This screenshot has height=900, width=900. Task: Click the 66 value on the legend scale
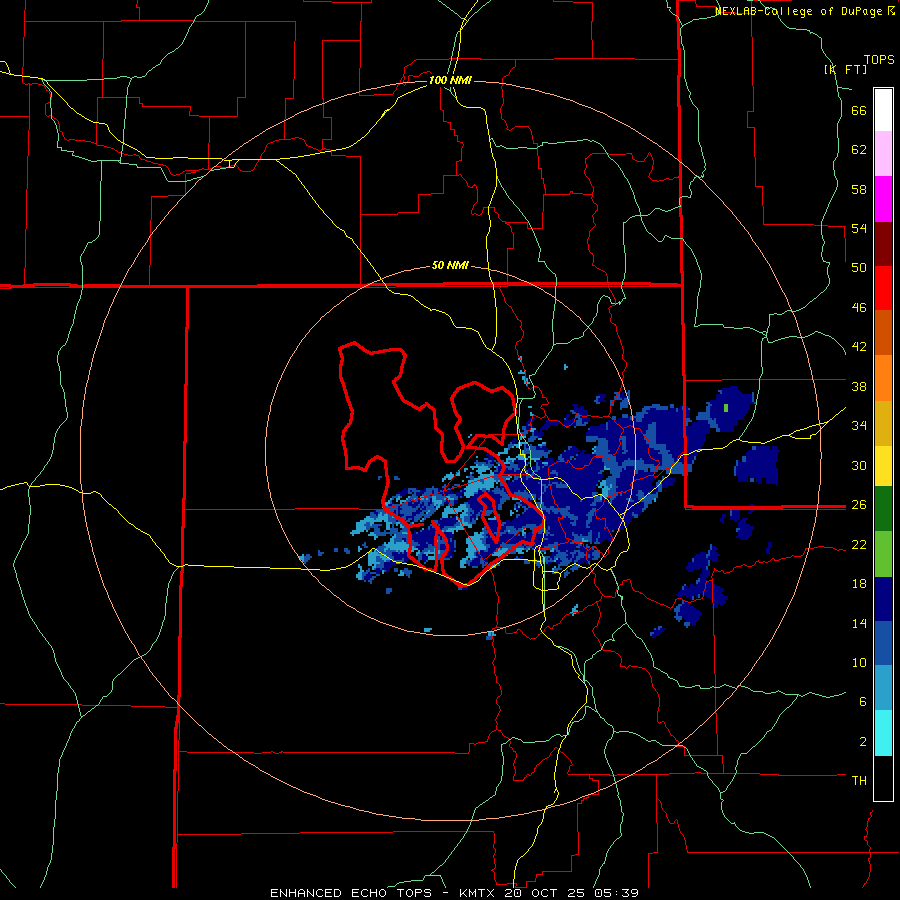click(859, 111)
